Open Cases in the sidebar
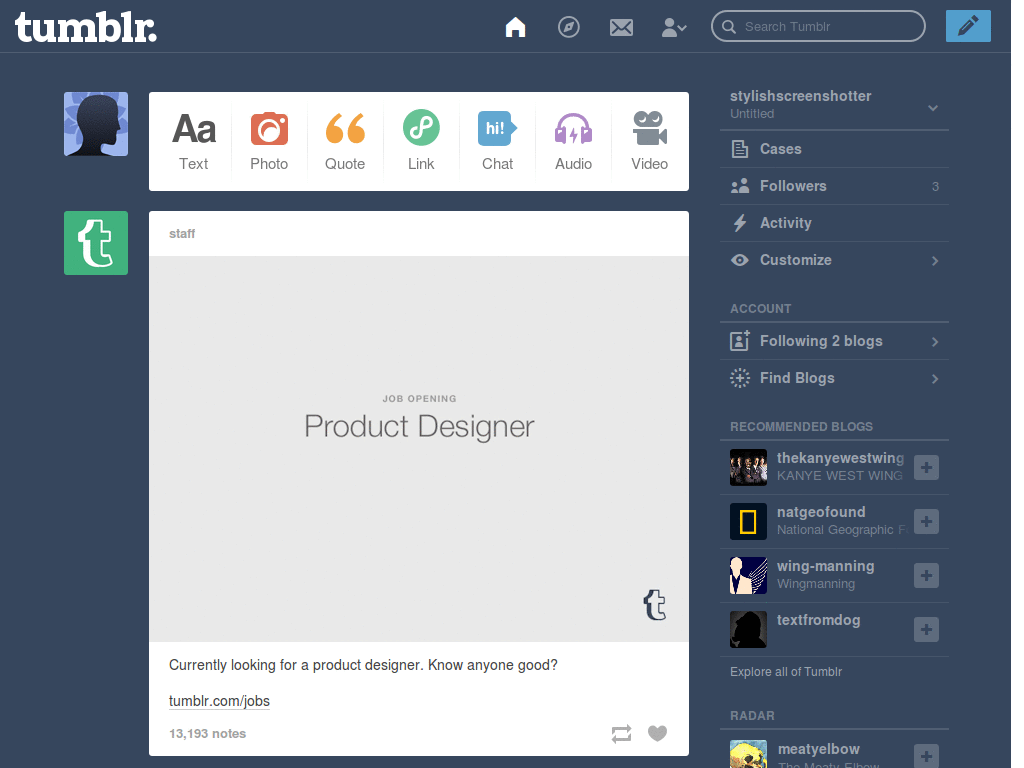The width and height of the screenshot is (1024, 768). click(x=834, y=149)
